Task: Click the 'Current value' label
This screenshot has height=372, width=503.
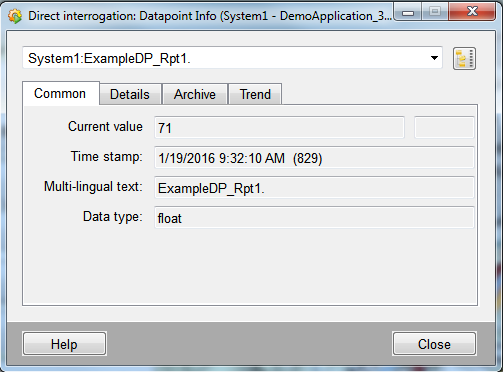Action: [x=105, y=127]
